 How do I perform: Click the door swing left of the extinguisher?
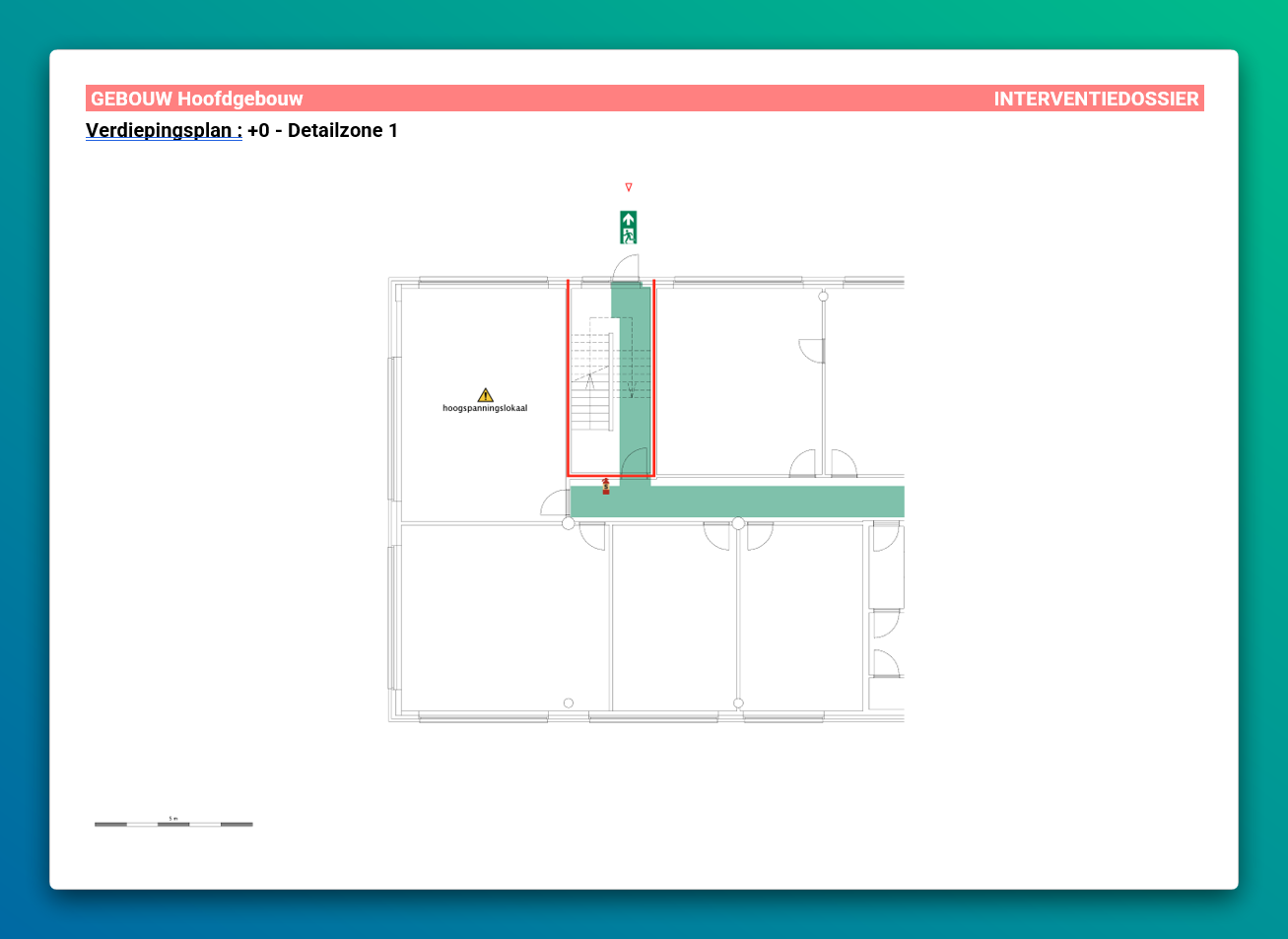click(555, 503)
